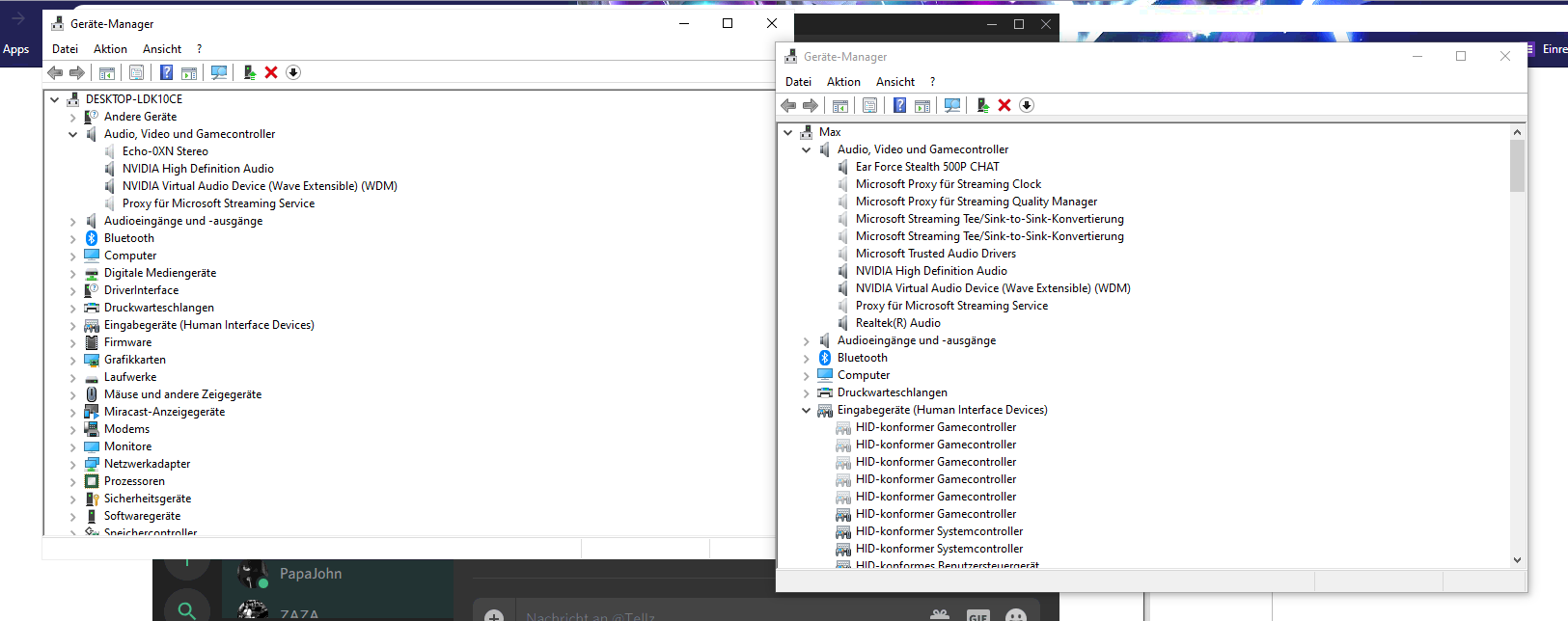1568x621 pixels.
Task: Click Bluetooth icon in left Geräte-Manager tree
Action: tap(92, 238)
